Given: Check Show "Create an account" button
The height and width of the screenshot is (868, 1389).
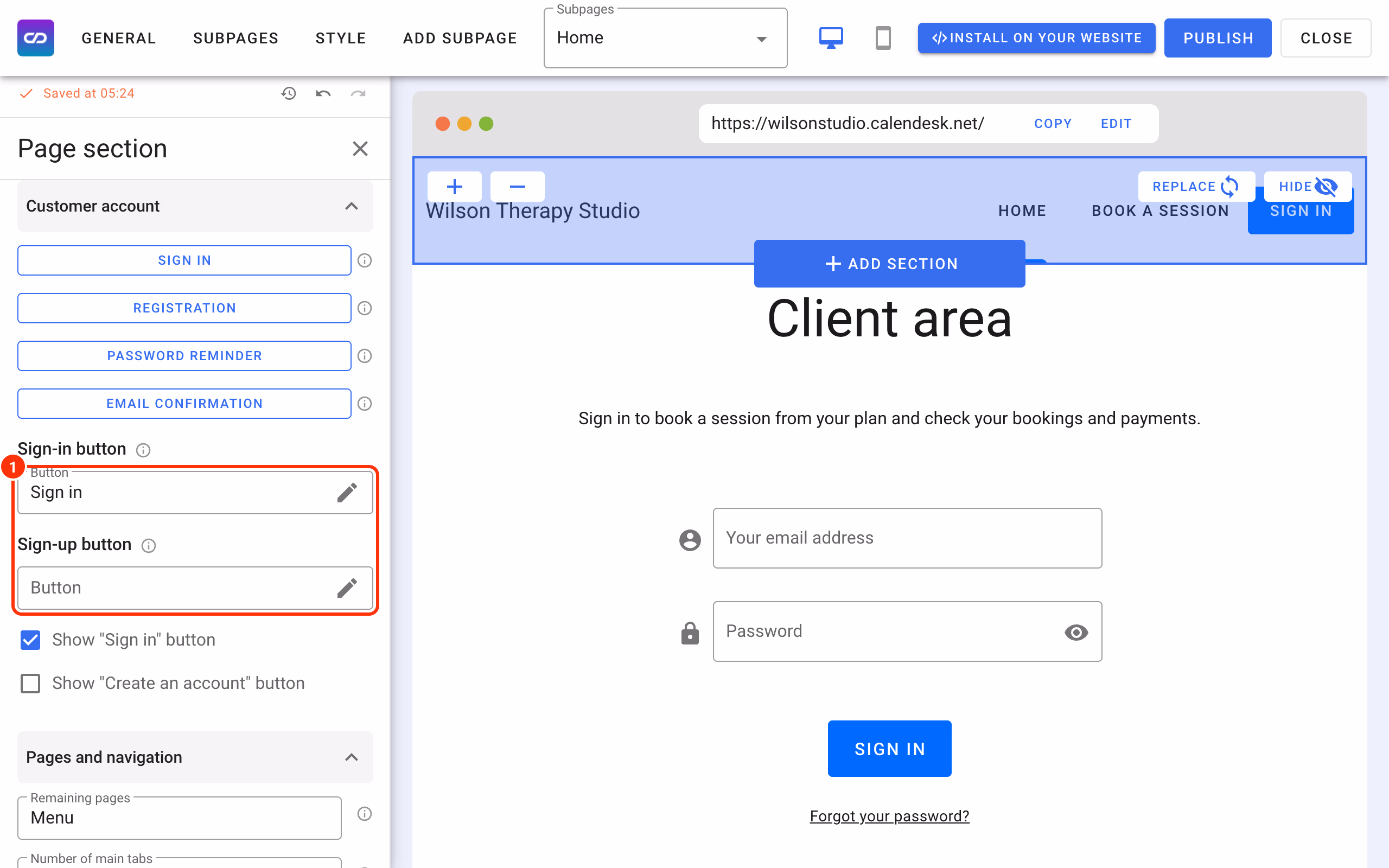Looking at the screenshot, I should tap(30, 683).
